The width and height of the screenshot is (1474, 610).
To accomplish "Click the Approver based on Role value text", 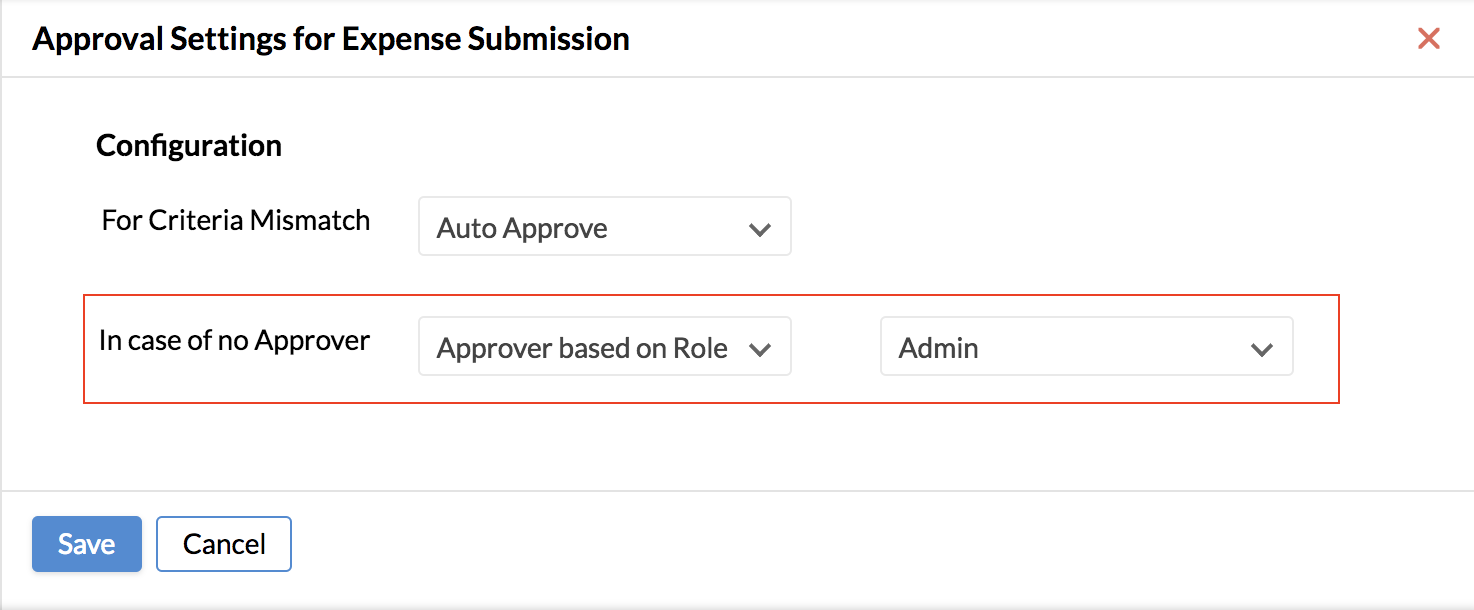I will tap(582, 348).
